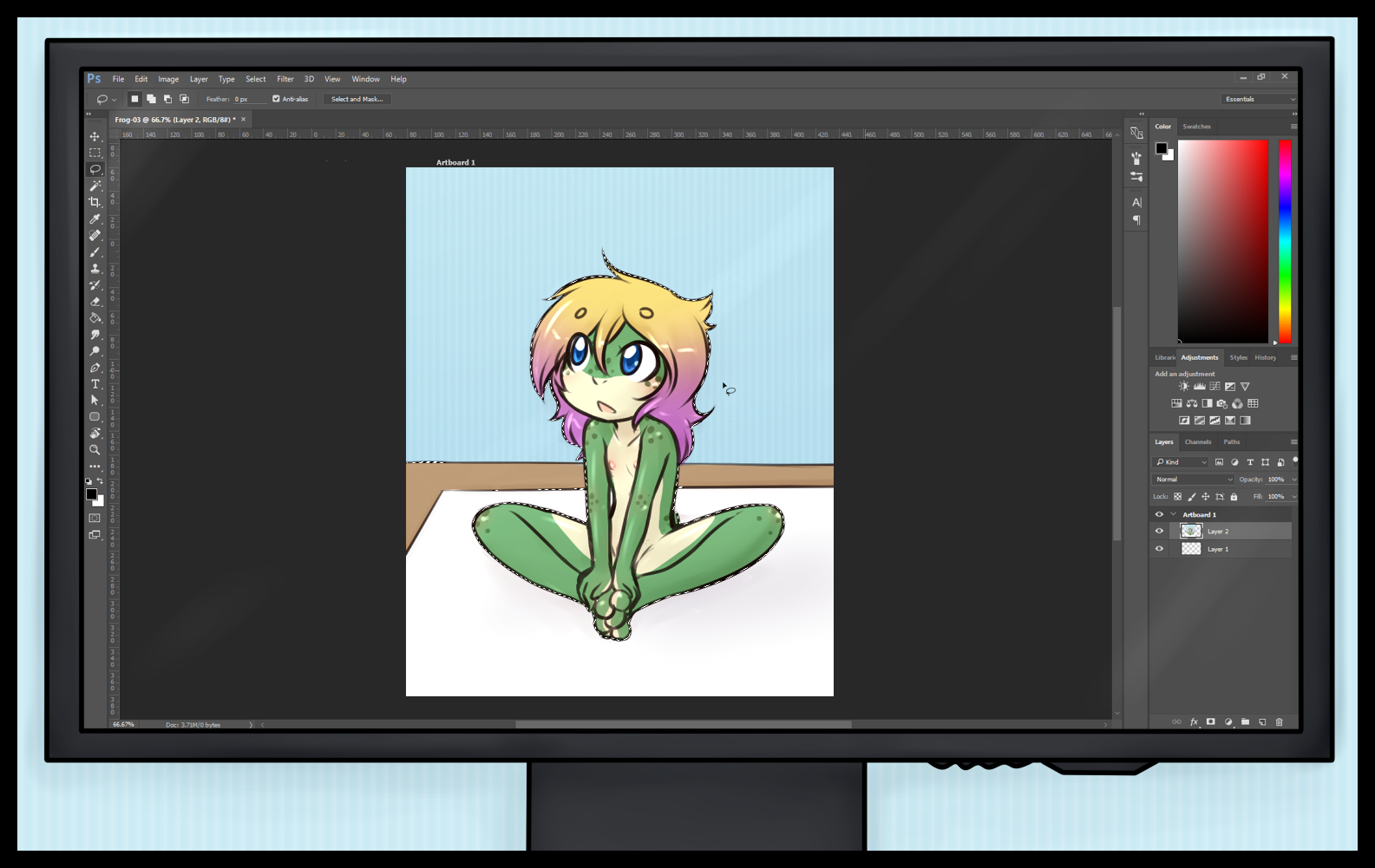The height and width of the screenshot is (868, 1375).
Task: Select the Zoom tool
Action: click(95, 450)
